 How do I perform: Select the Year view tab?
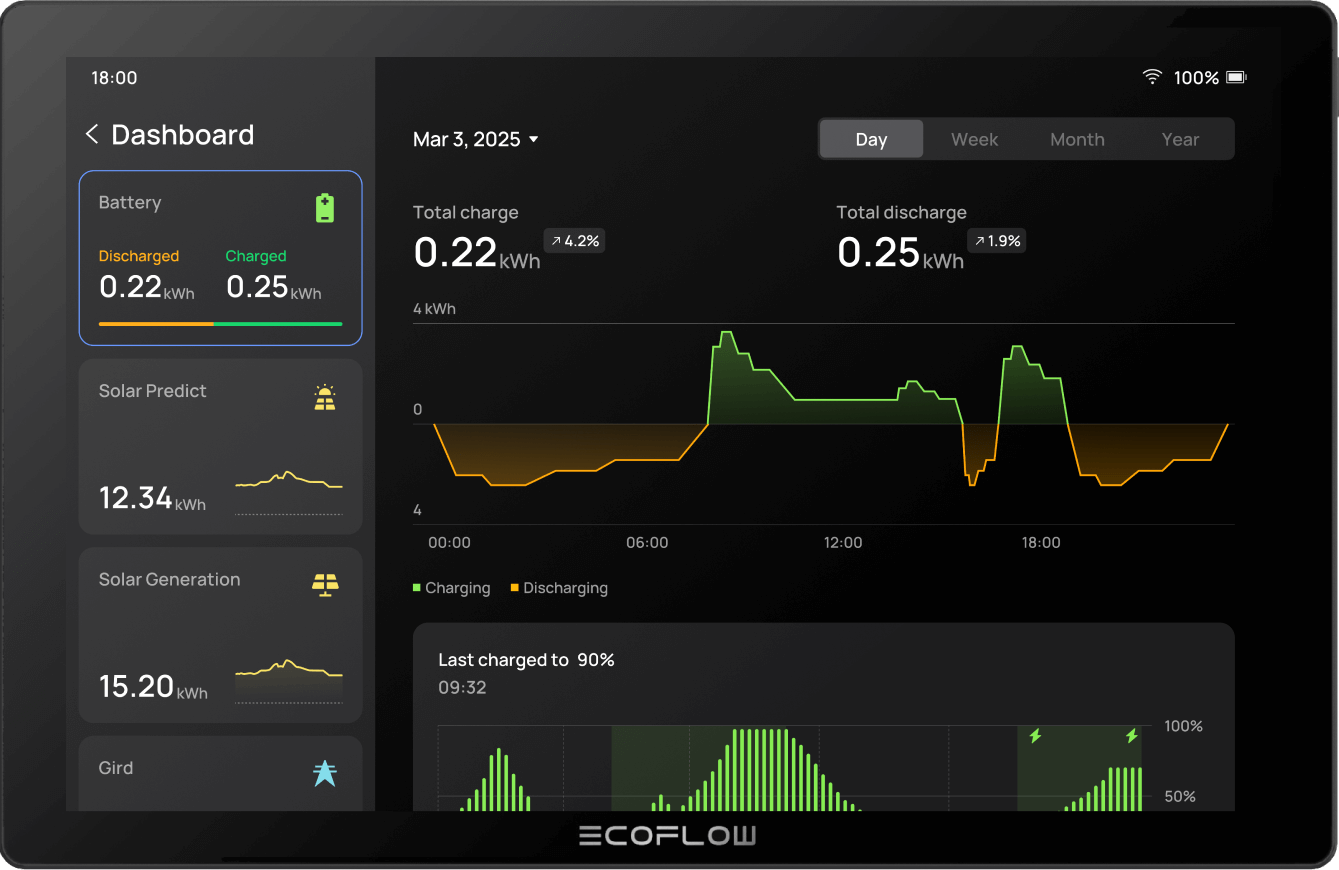coord(1180,140)
